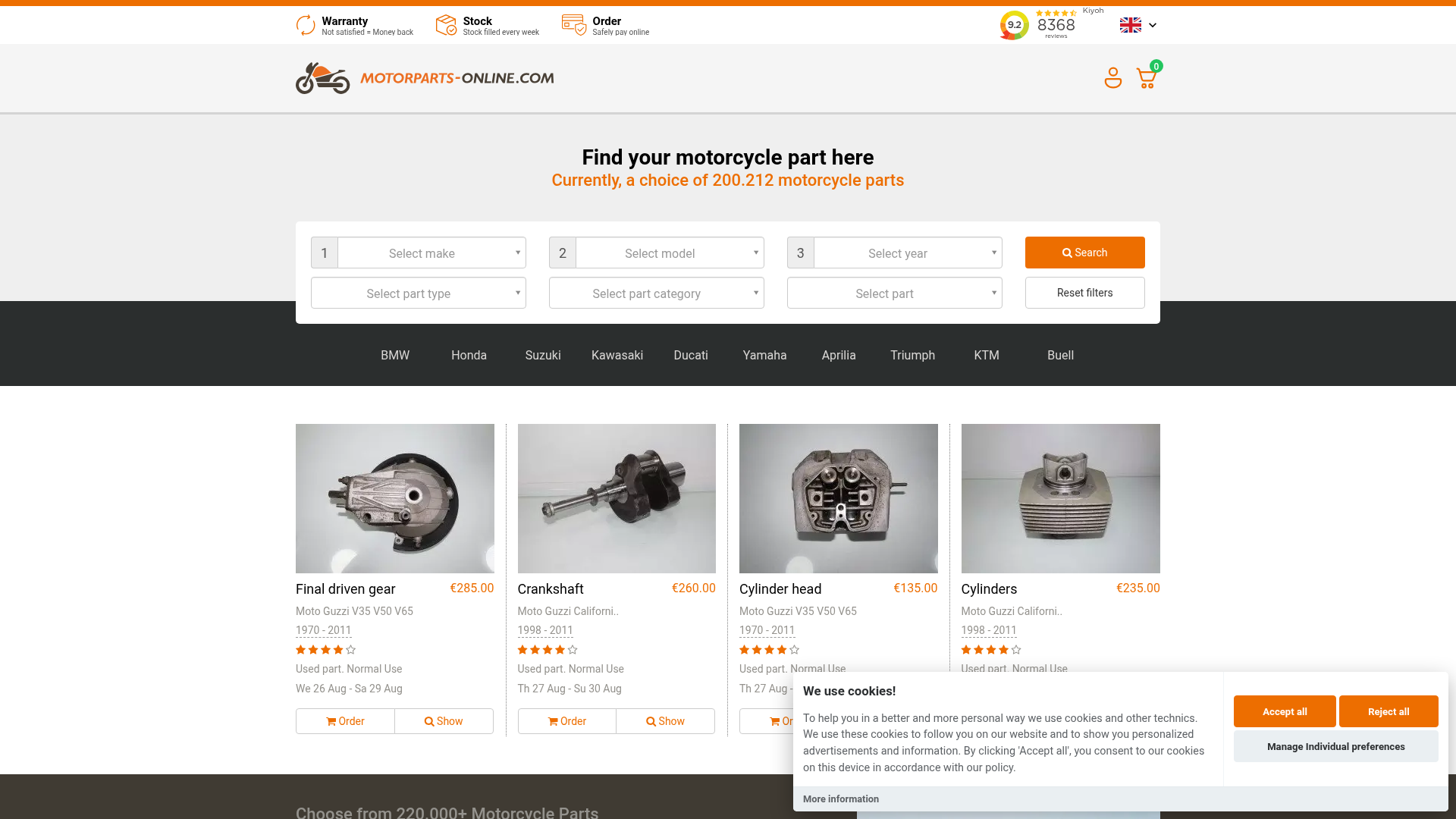The image size is (1456, 819).
Task: Select Buell in the brand bar
Action: coord(1060,355)
